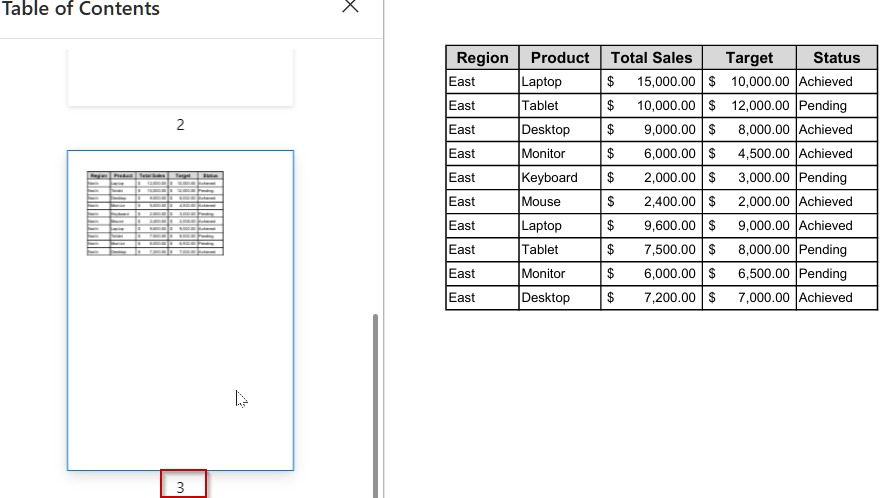The width and height of the screenshot is (881, 498).
Task: Close the Table of Contents panel
Action: (x=350, y=6)
